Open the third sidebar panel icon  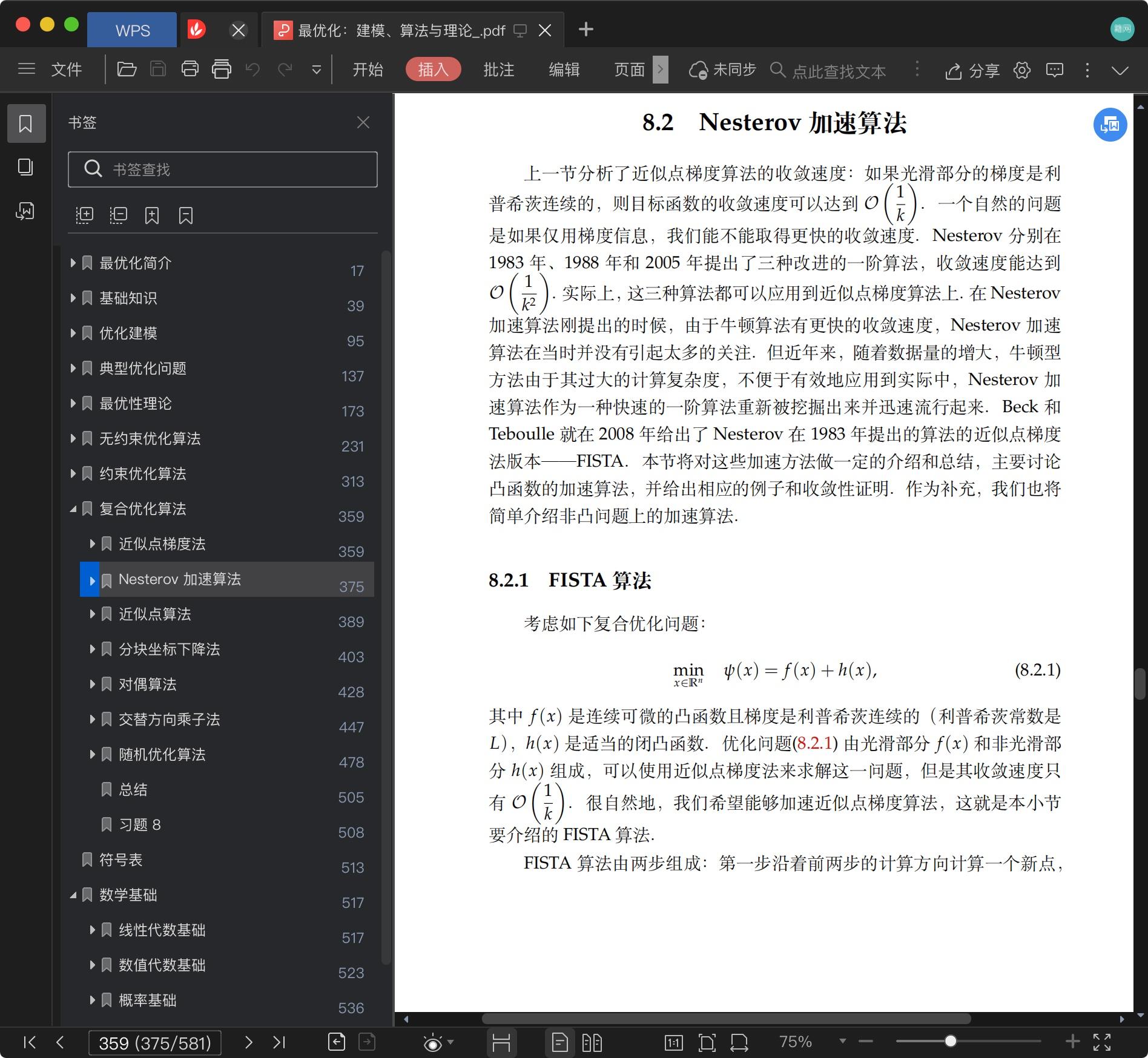[x=25, y=211]
